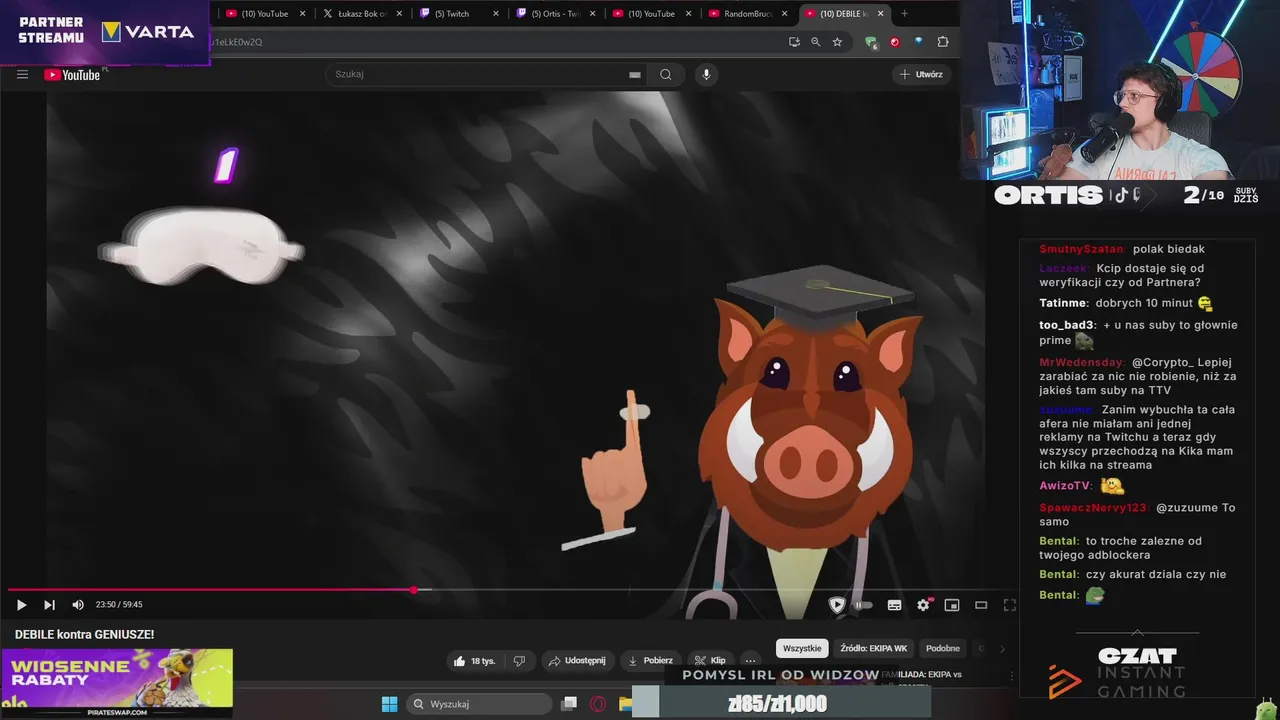Skip to the next video

pos(49,604)
